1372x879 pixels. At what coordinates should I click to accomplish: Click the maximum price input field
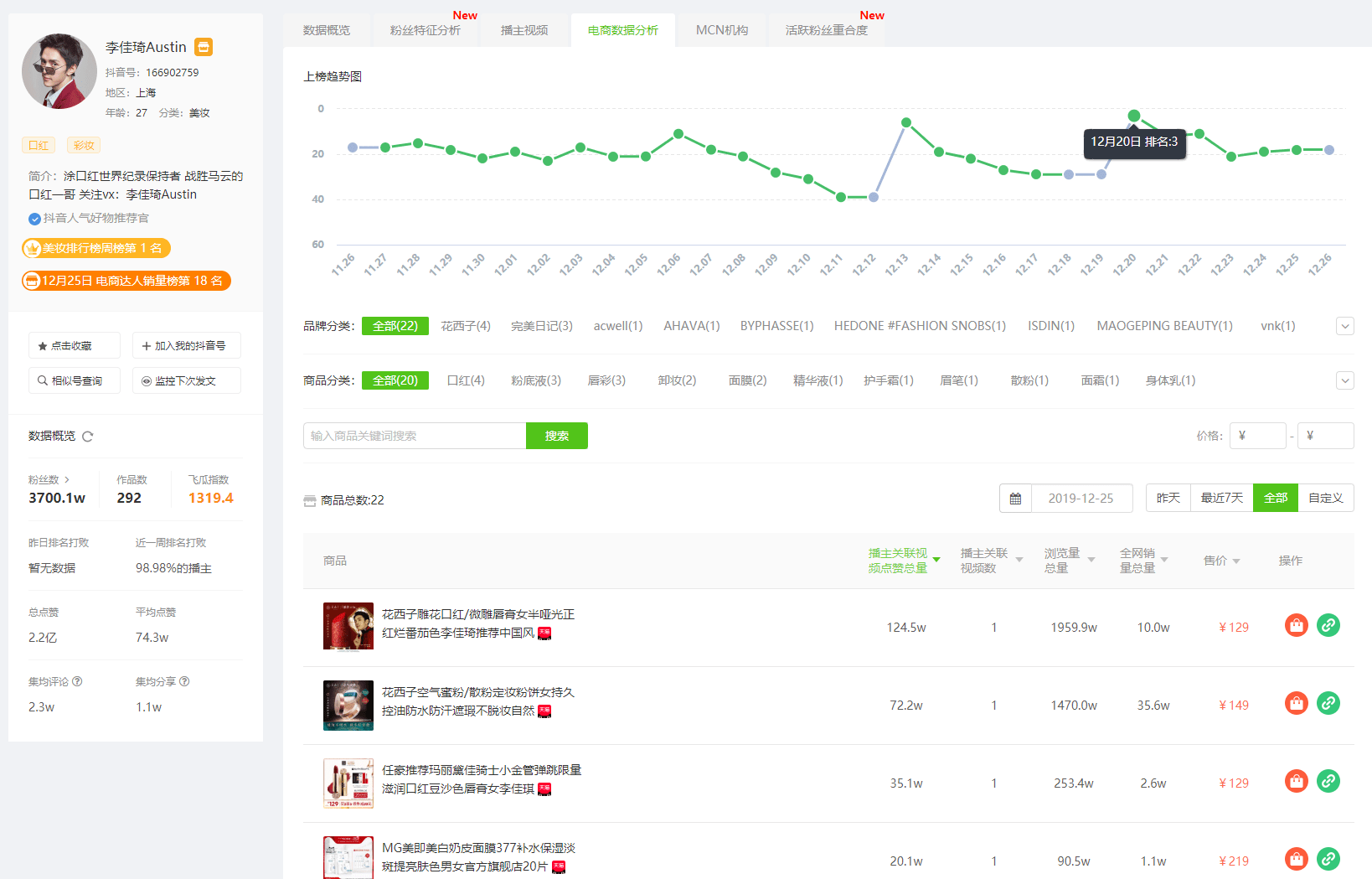1326,436
